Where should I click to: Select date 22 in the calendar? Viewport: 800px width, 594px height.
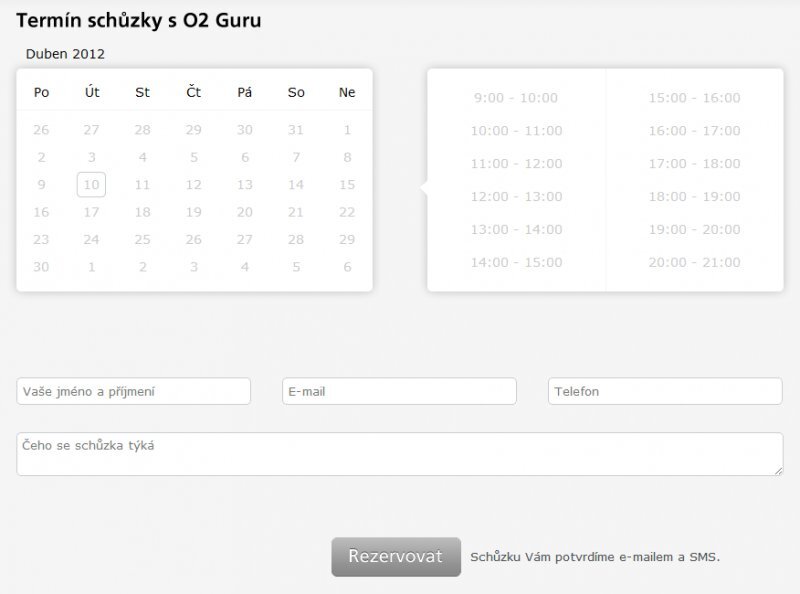(347, 212)
